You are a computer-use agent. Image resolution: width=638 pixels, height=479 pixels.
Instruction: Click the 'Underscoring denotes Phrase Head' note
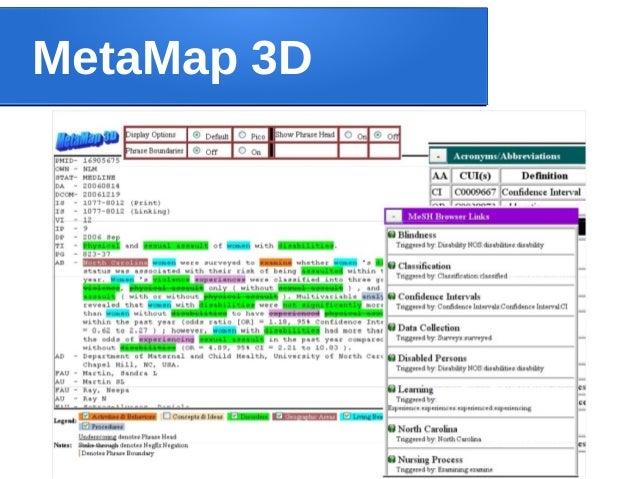point(127,437)
